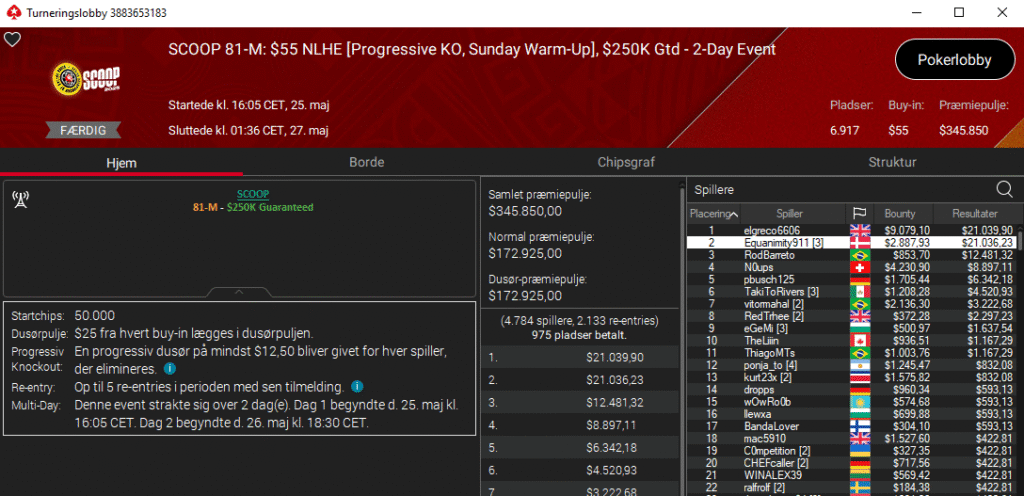Switch to the Hjem tab

[121, 163]
